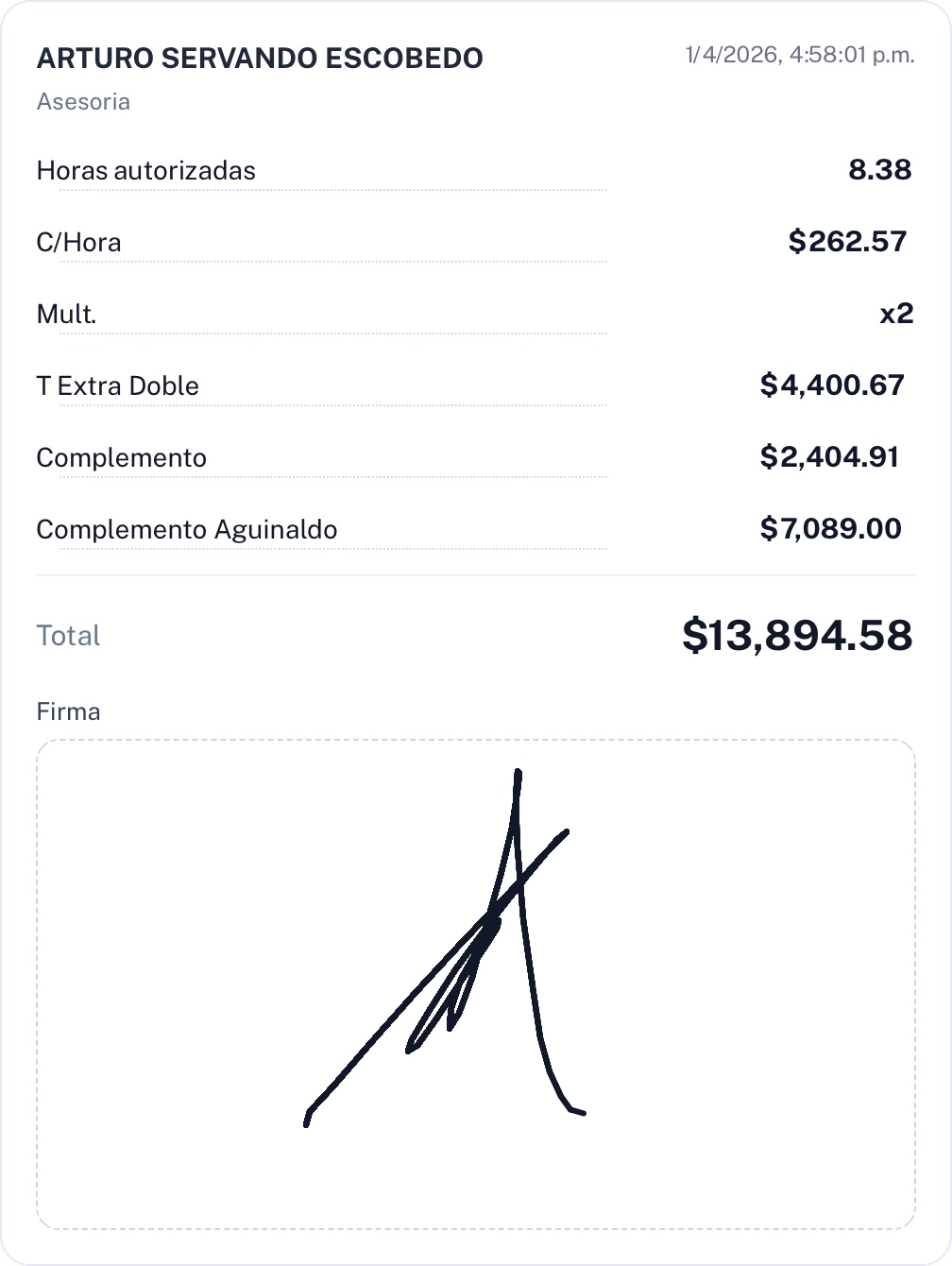Select the x2 multiplier value
Screen dimensions: 952x1266
(x=896, y=314)
